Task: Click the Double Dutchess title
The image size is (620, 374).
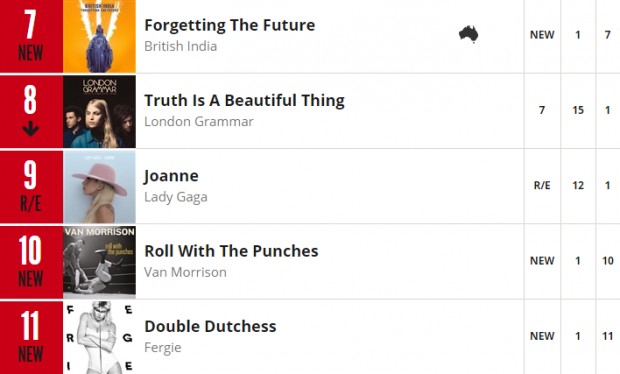Action: pyautogui.click(x=210, y=327)
